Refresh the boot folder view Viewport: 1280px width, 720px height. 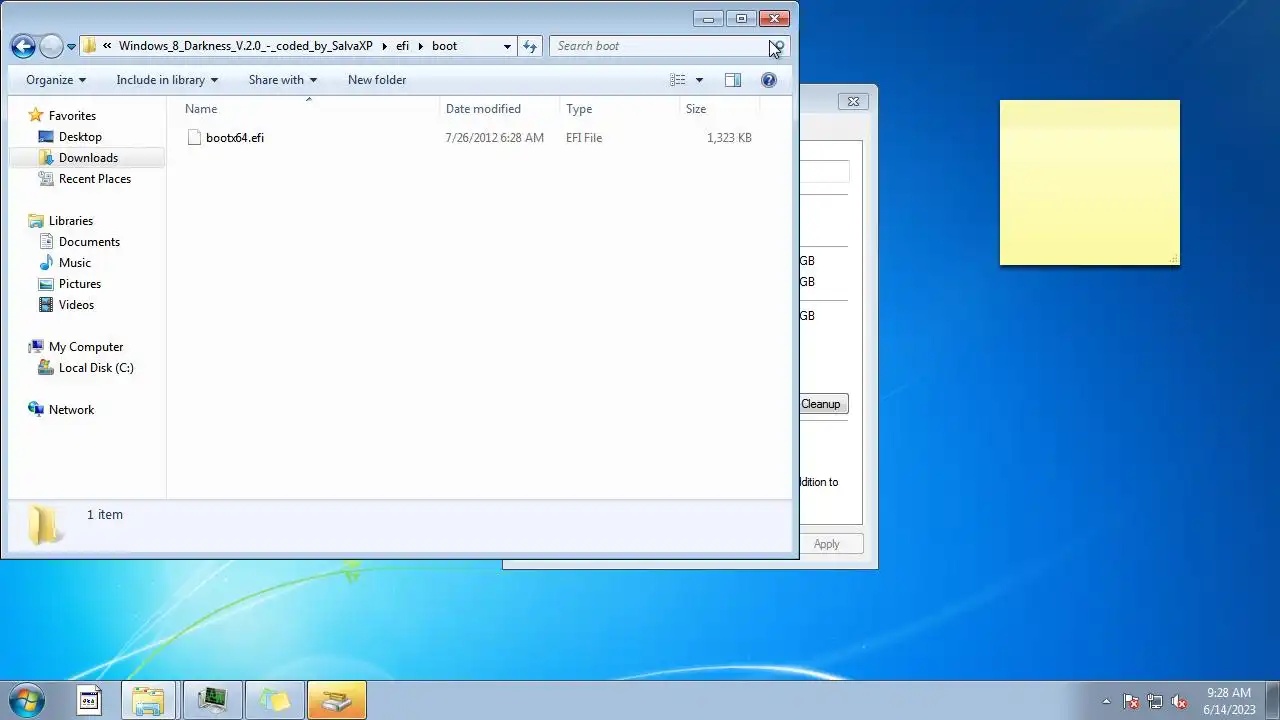(530, 46)
